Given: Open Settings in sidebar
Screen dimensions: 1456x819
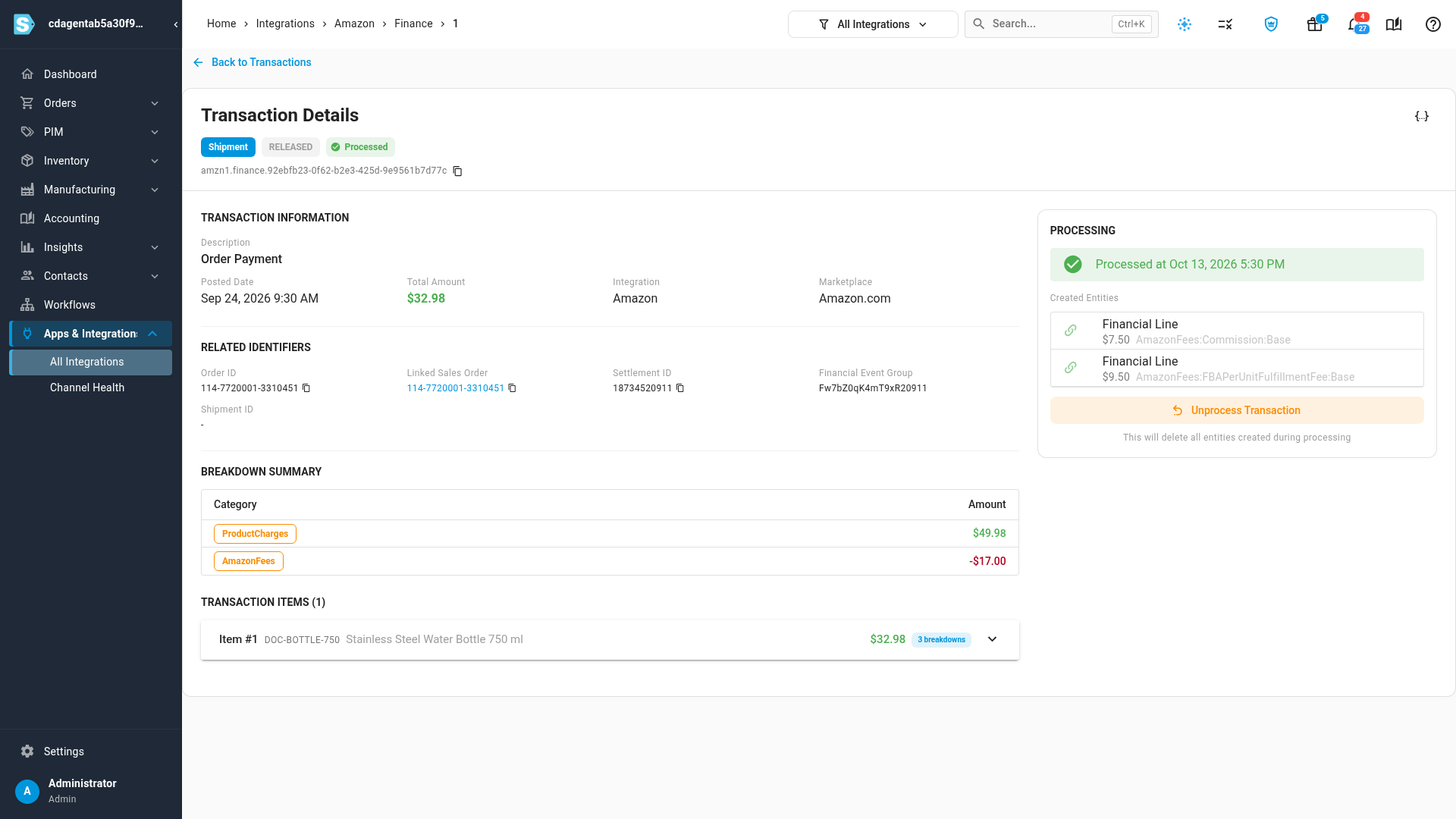Looking at the screenshot, I should click(91, 752).
